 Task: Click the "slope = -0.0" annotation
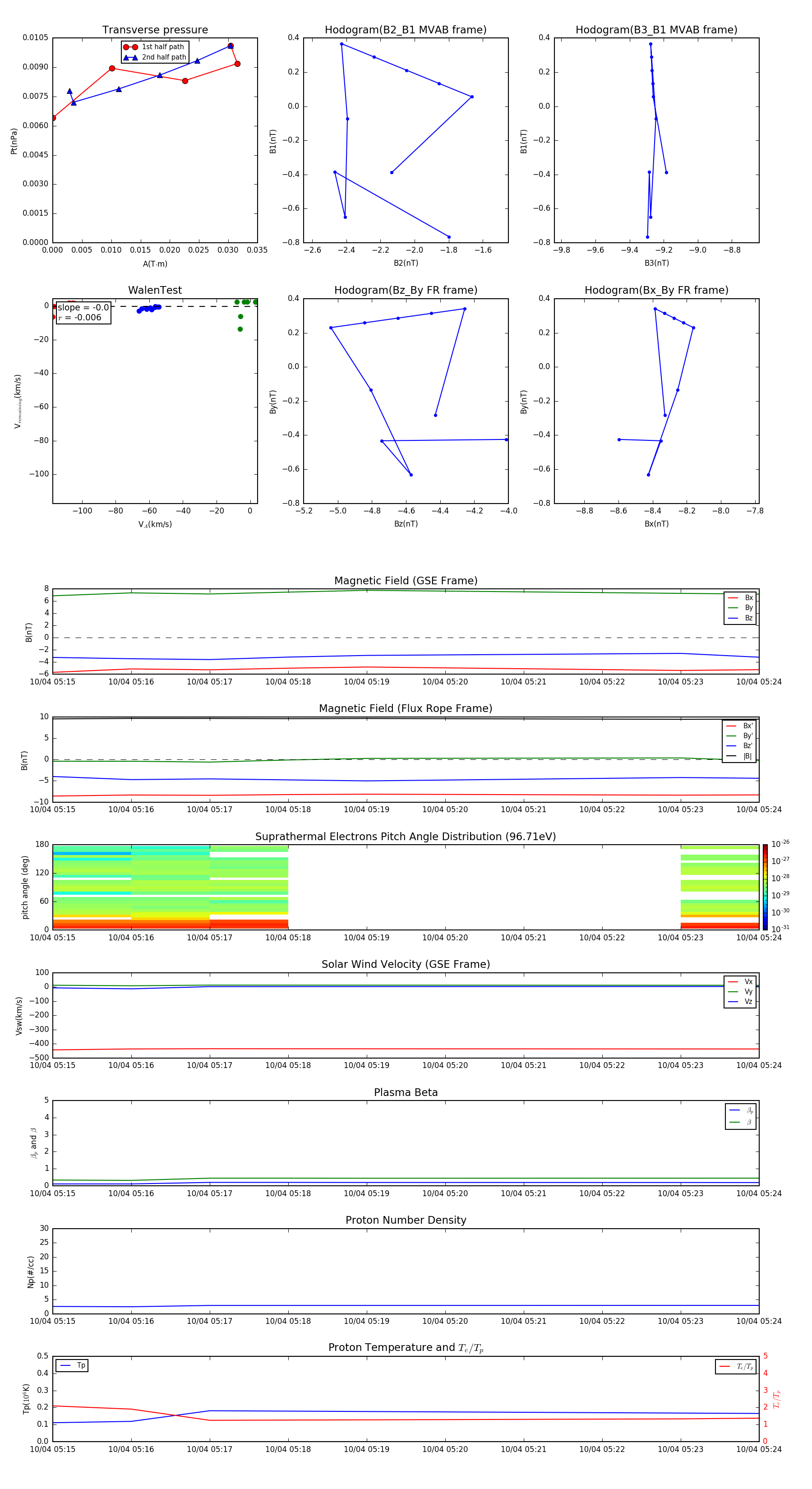point(83,308)
